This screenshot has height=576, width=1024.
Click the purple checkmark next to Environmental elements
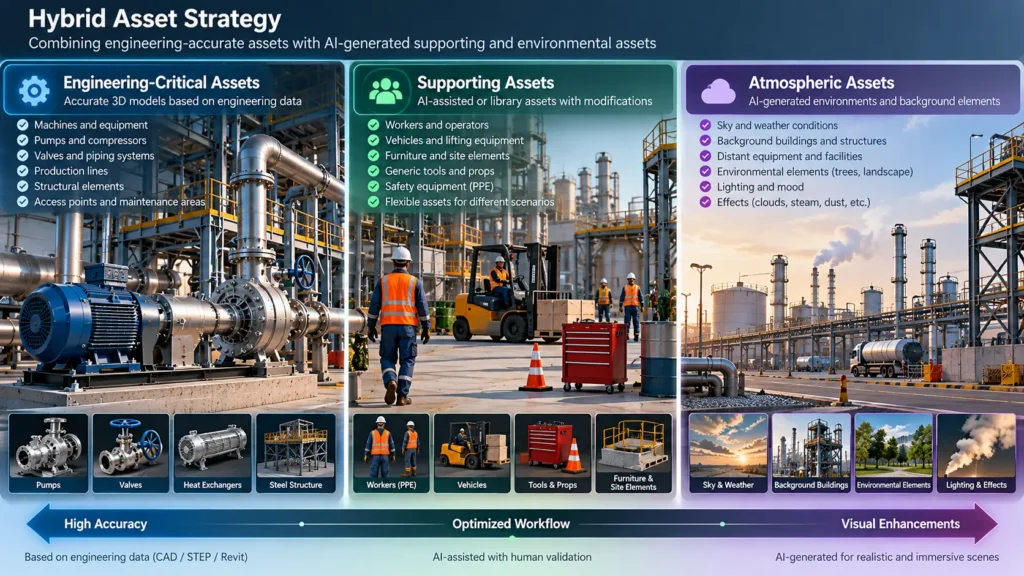[x=705, y=171]
